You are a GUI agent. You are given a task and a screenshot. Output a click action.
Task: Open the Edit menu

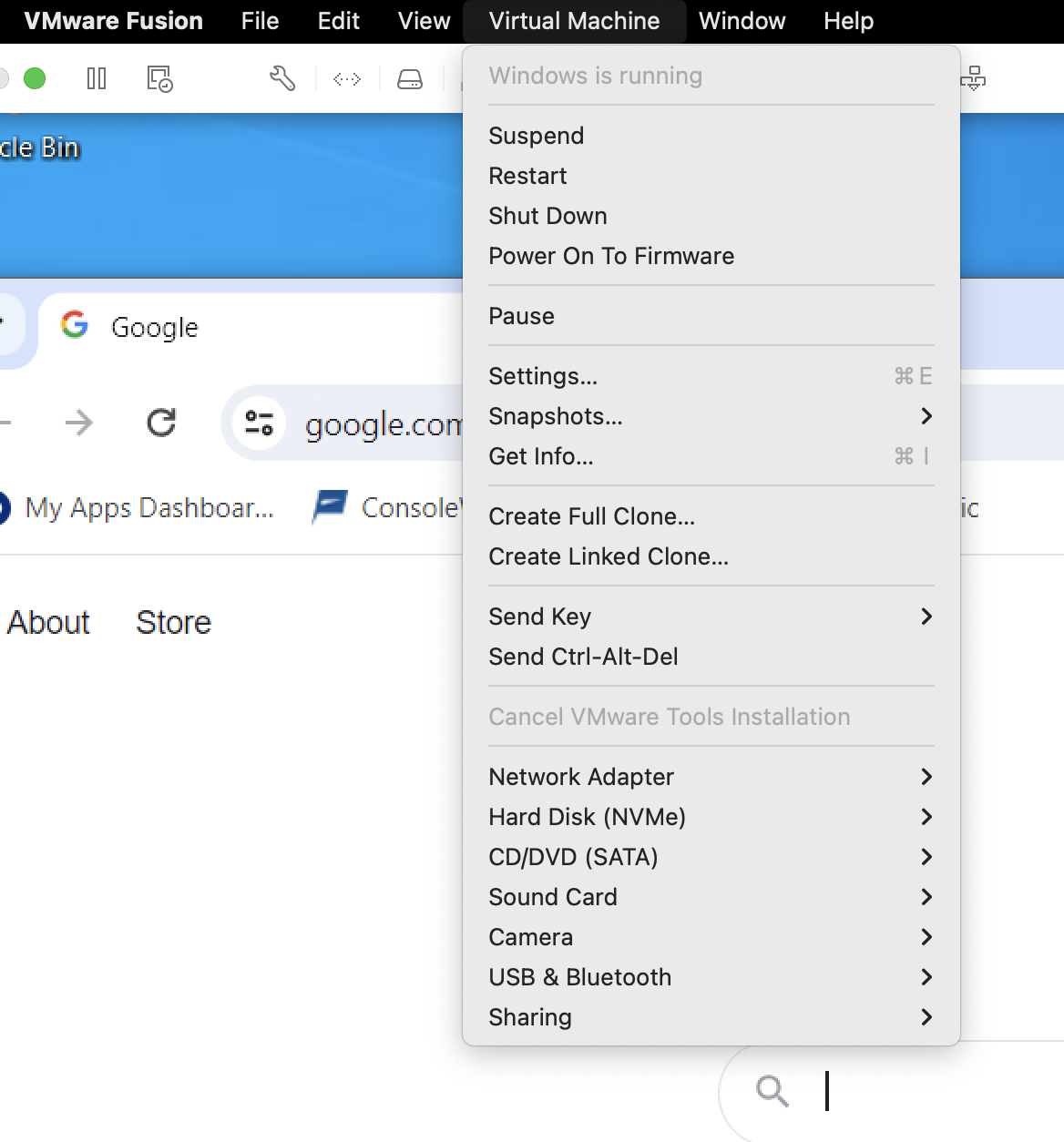339,21
